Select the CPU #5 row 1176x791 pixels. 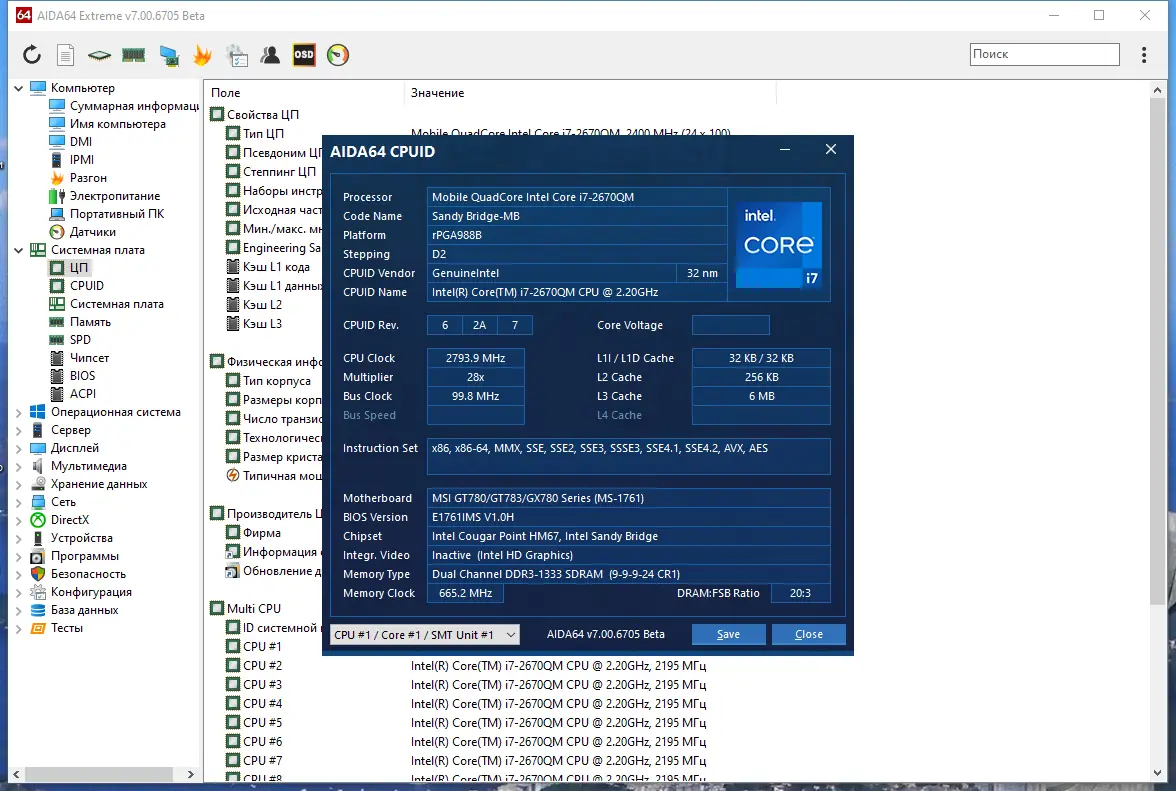(254, 723)
